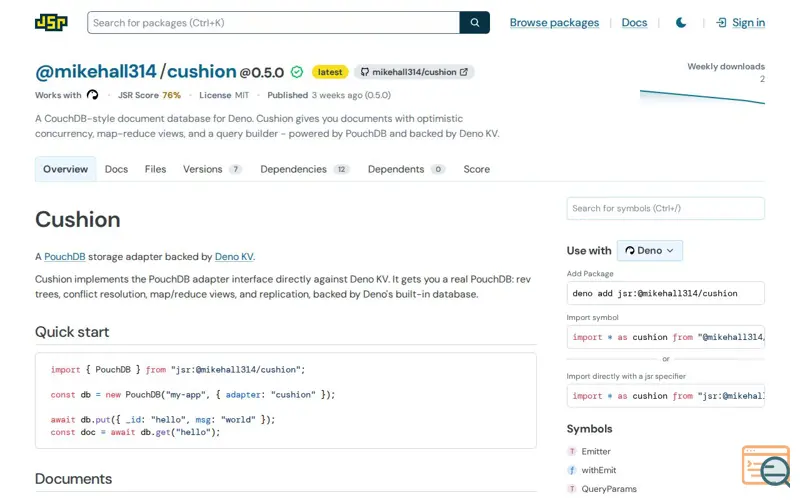Click the withEmit function symbol icon
The height and width of the screenshot is (500, 800).
tap(572, 470)
